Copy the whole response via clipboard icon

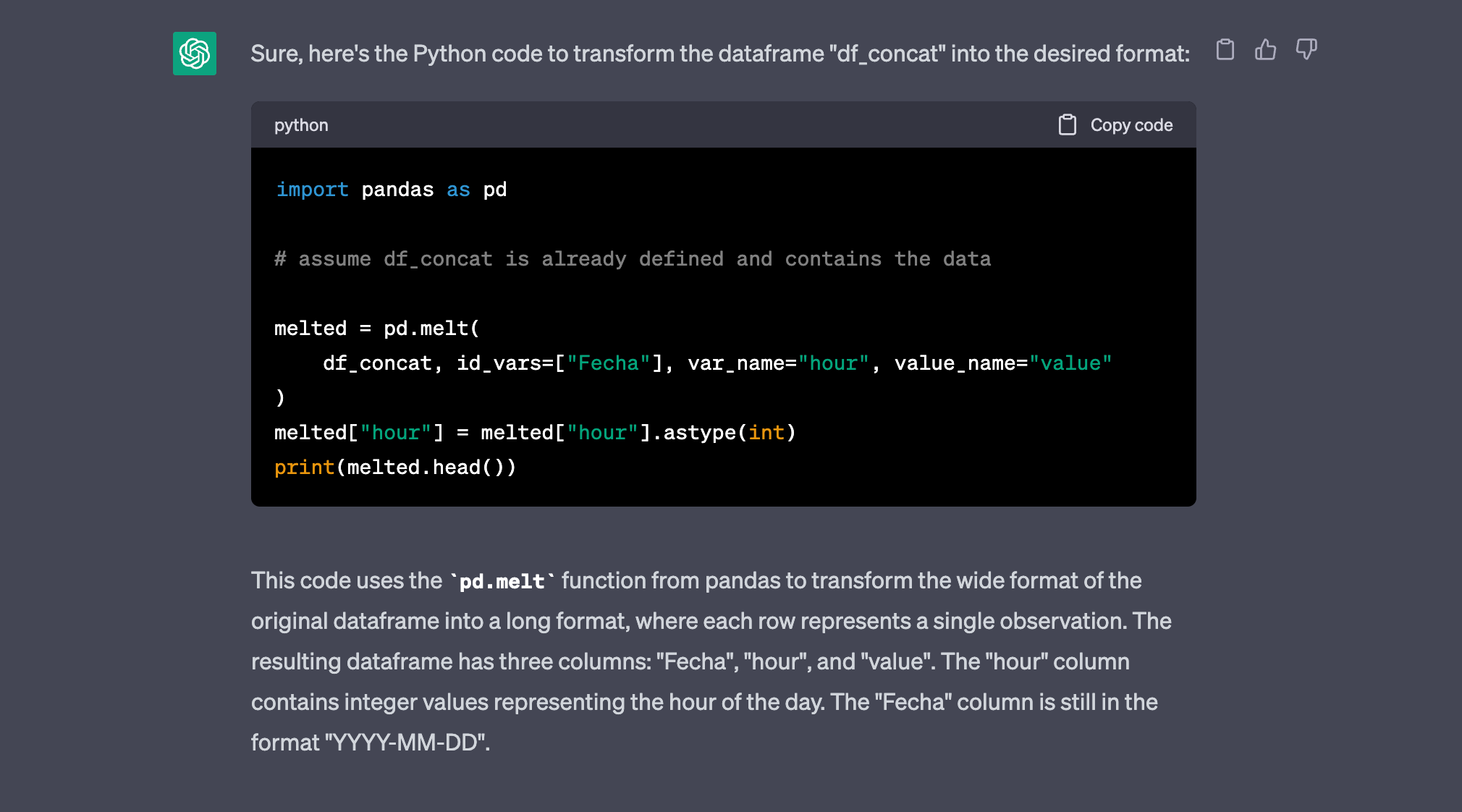(1225, 50)
